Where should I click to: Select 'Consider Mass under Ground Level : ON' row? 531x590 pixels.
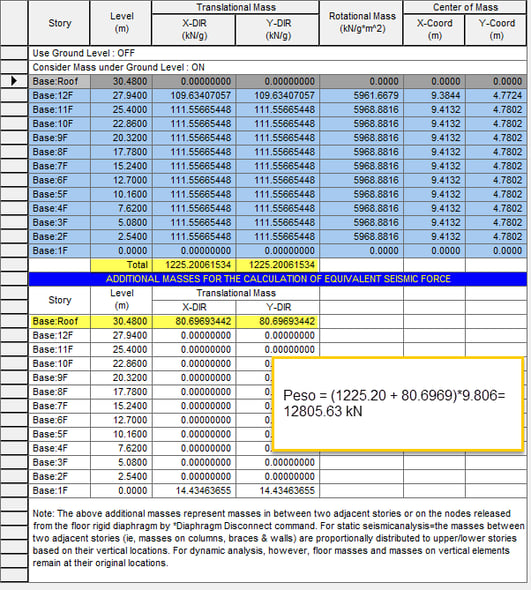coord(278,67)
